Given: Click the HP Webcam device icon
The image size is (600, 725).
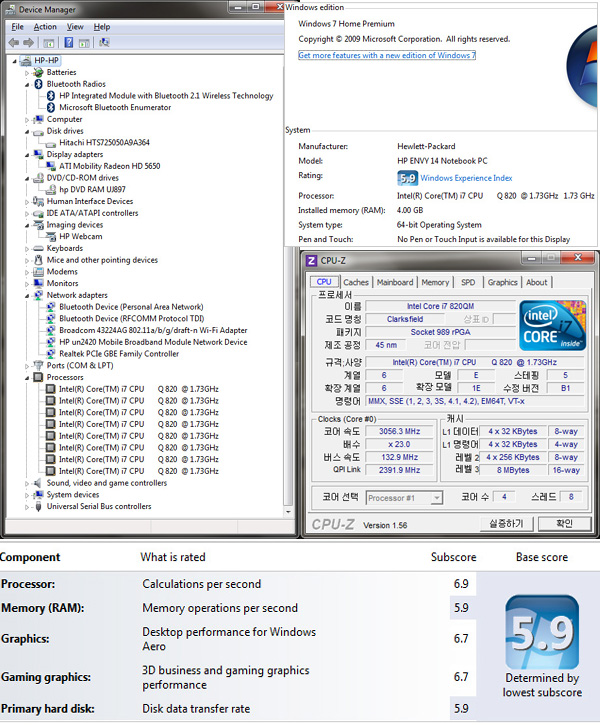Looking at the screenshot, I should (51, 237).
